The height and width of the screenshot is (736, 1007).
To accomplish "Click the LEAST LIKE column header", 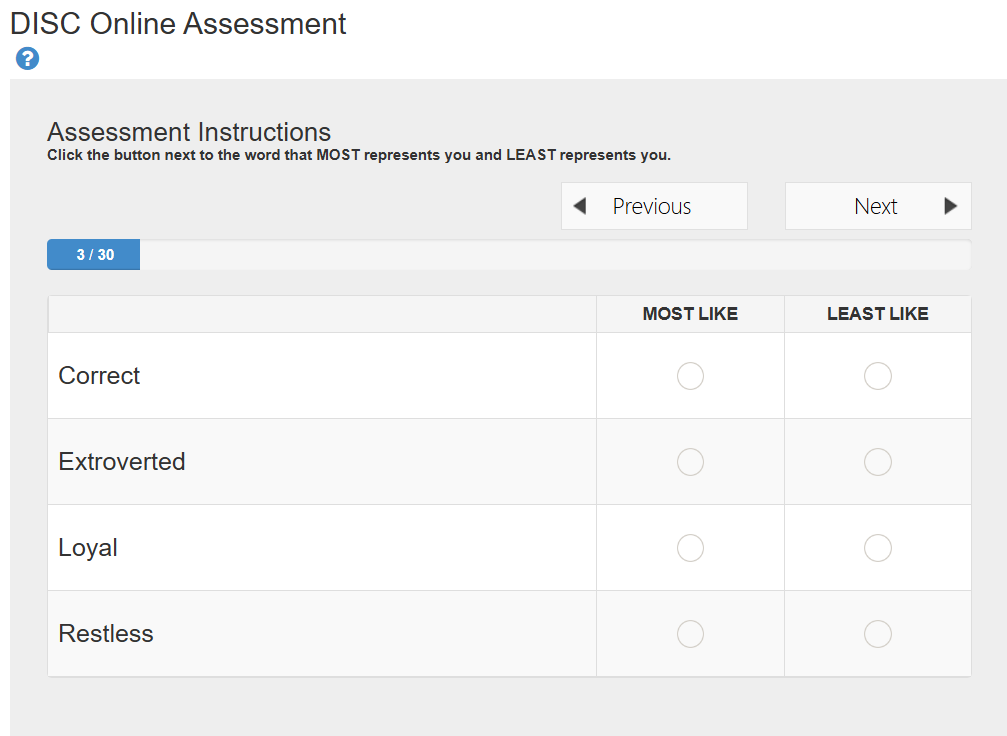I will click(877, 314).
